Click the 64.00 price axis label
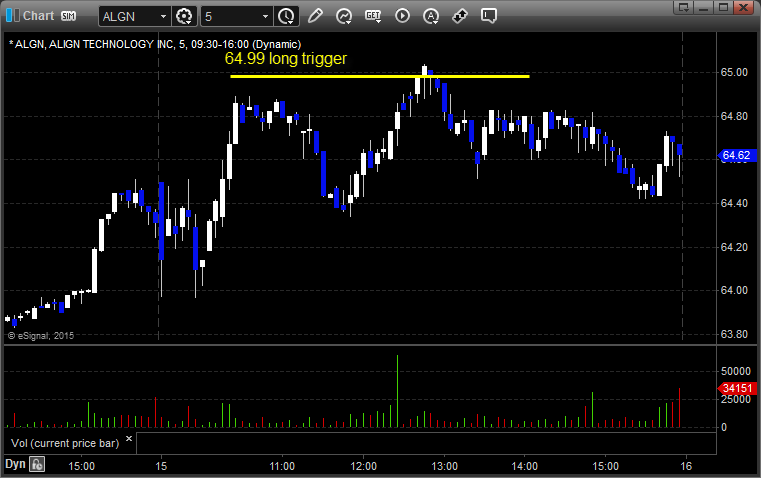This screenshot has height=478, width=761. tap(734, 290)
